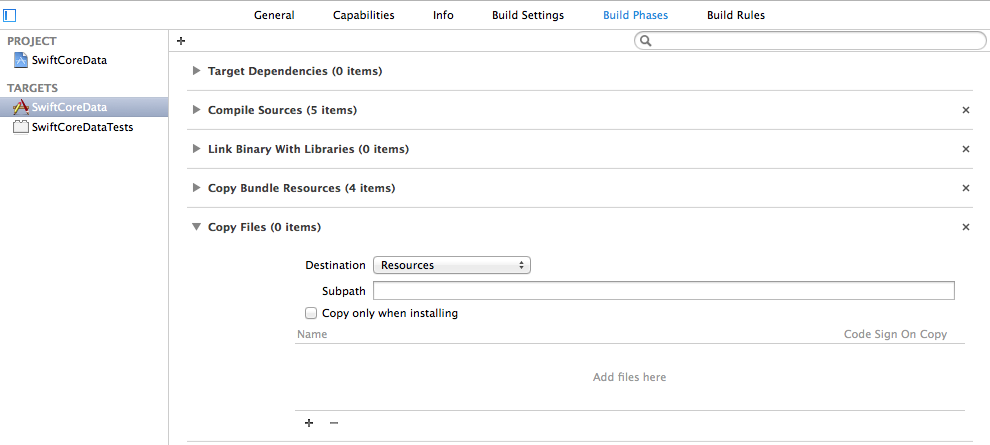Click the add build phase plus button
This screenshot has width=990, height=445.
181,41
